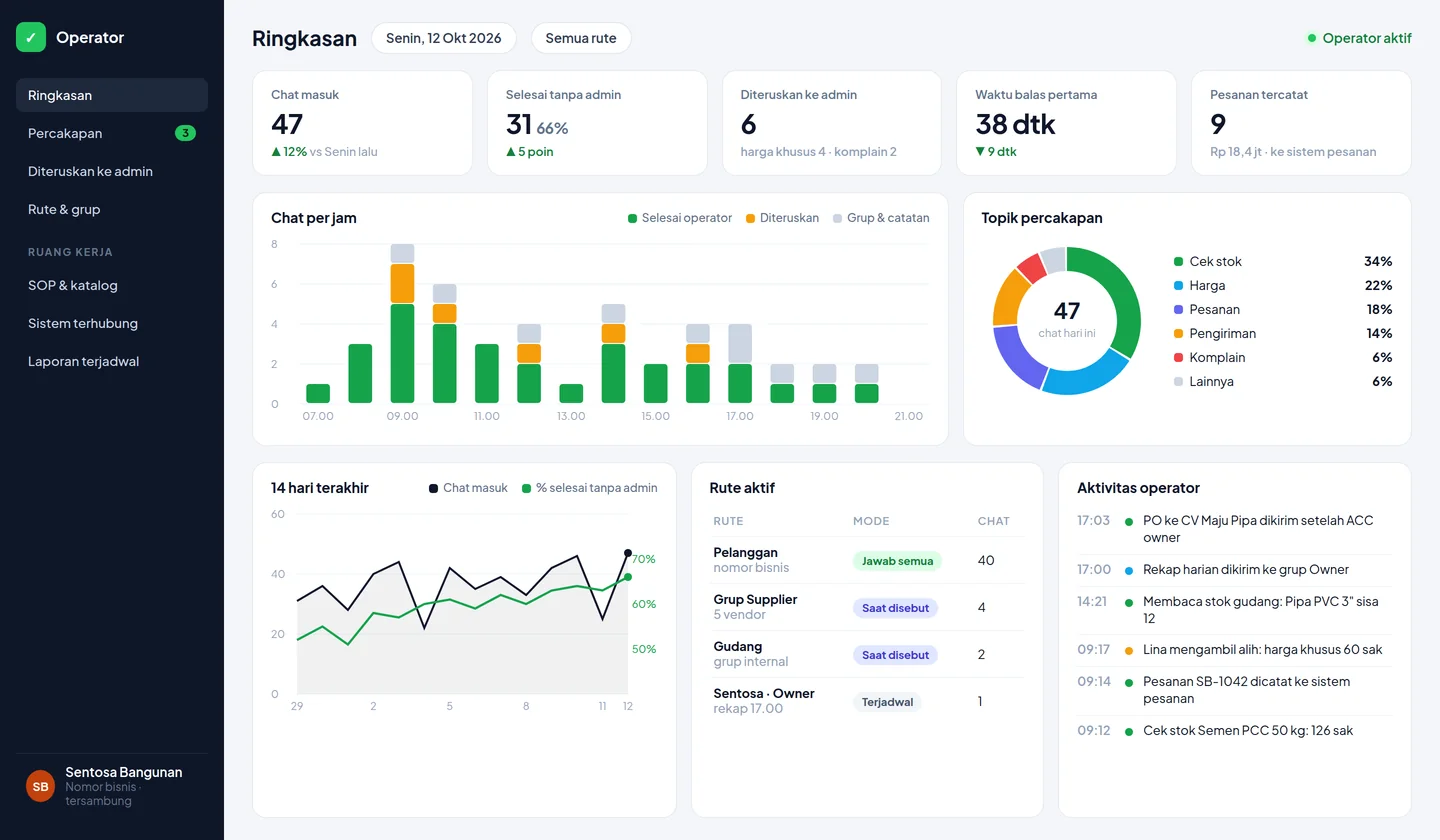Click the Lainnya topic legend entry
The height and width of the screenshot is (840, 1440).
[x=1283, y=382]
